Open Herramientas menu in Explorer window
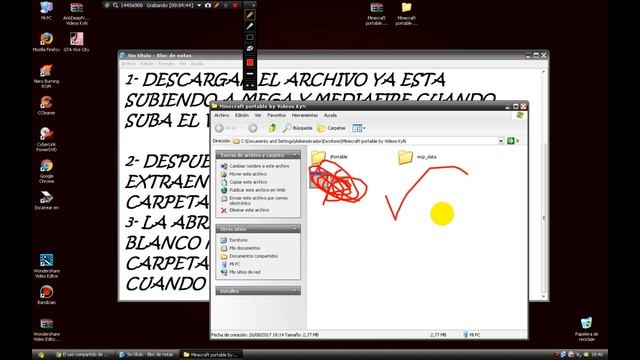Viewport: 640px width, 360px height. point(304,116)
